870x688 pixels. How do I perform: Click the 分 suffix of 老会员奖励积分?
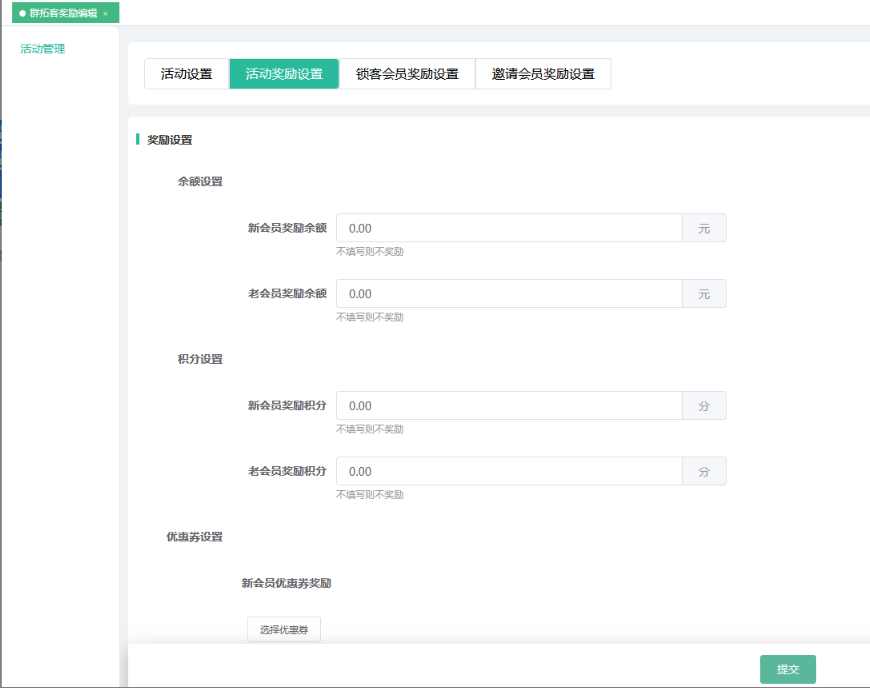tap(704, 472)
